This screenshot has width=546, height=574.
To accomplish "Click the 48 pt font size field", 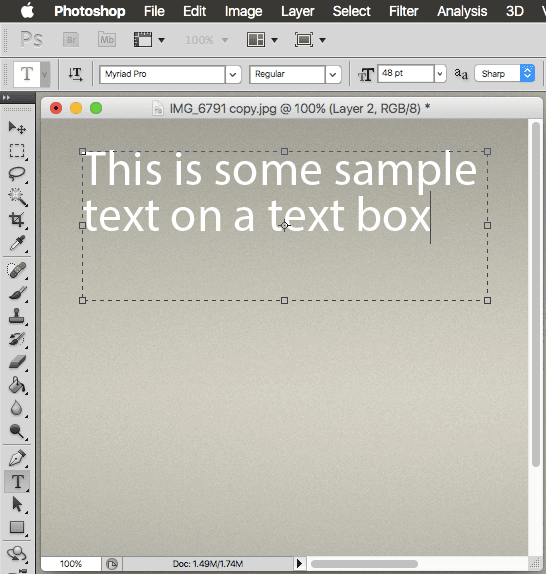I will pos(406,74).
